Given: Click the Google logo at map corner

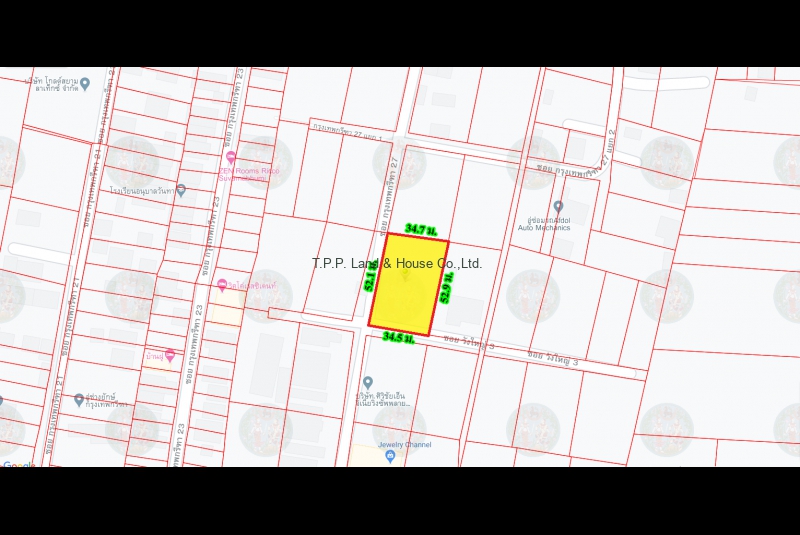Looking at the screenshot, I should (19, 464).
